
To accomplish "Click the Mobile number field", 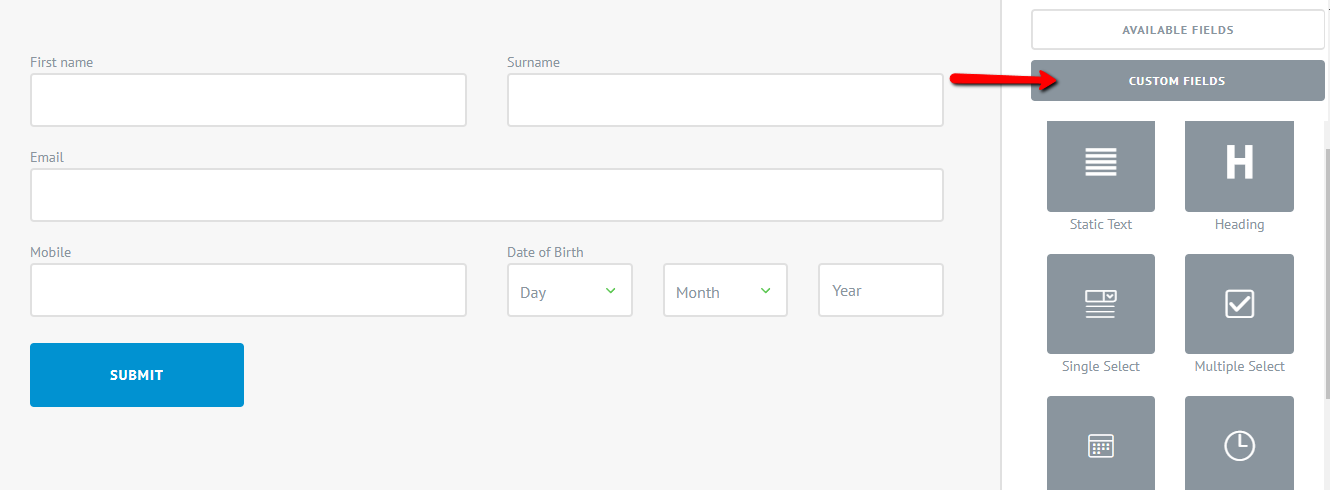I will point(248,290).
